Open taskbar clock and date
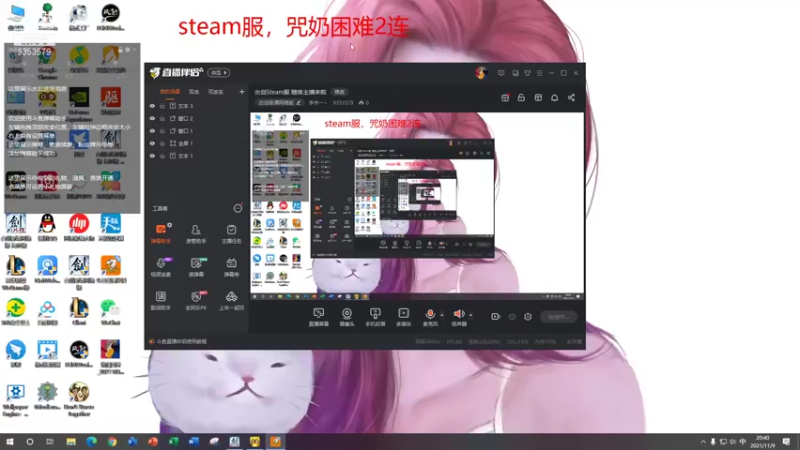Image resolution: width=800 pixels, height=450 pixels. 763,441
